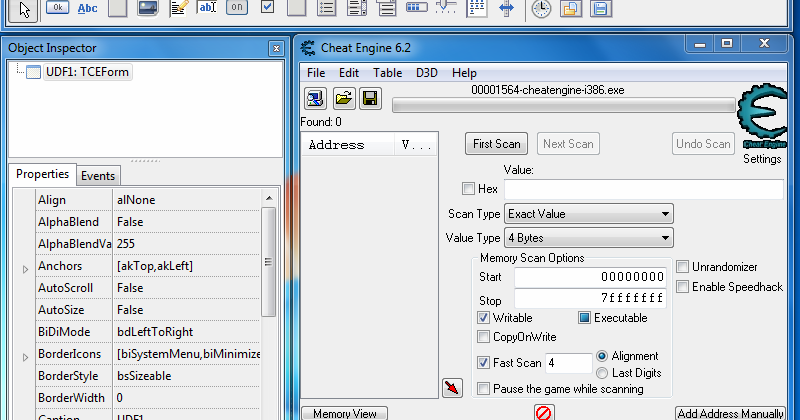This screenshot has height=420, width=800.
Task: Switch to the Properties tab
Action: 42,174
